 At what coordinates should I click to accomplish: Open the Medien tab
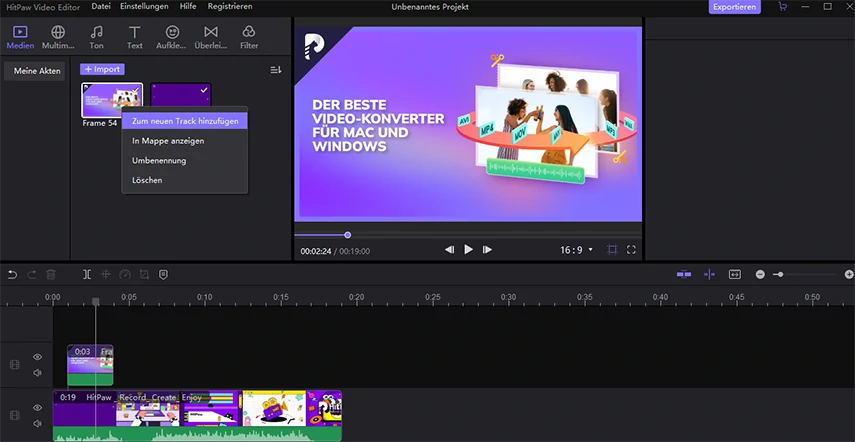point(20,38)
